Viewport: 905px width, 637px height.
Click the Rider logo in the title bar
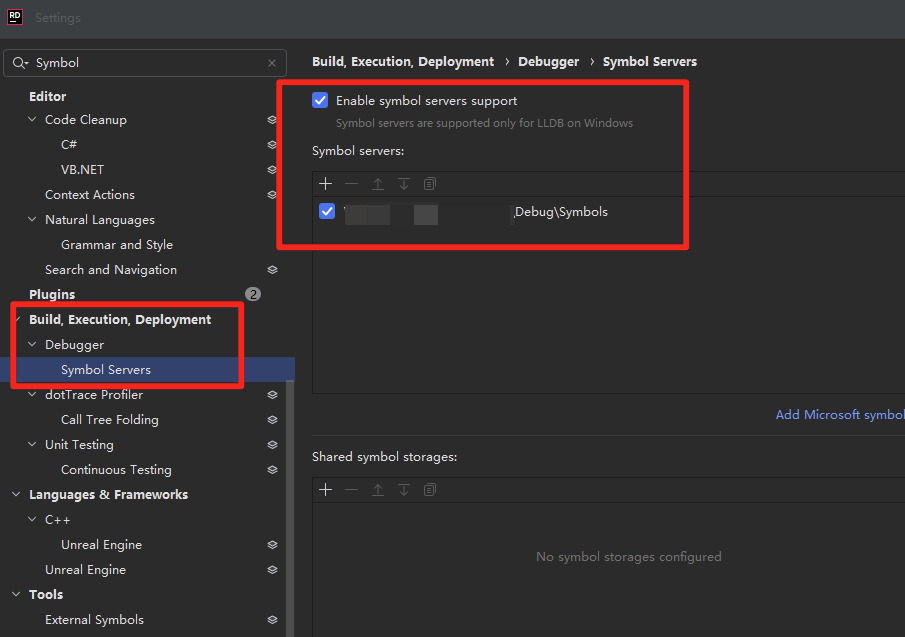[x=15, y=18]
